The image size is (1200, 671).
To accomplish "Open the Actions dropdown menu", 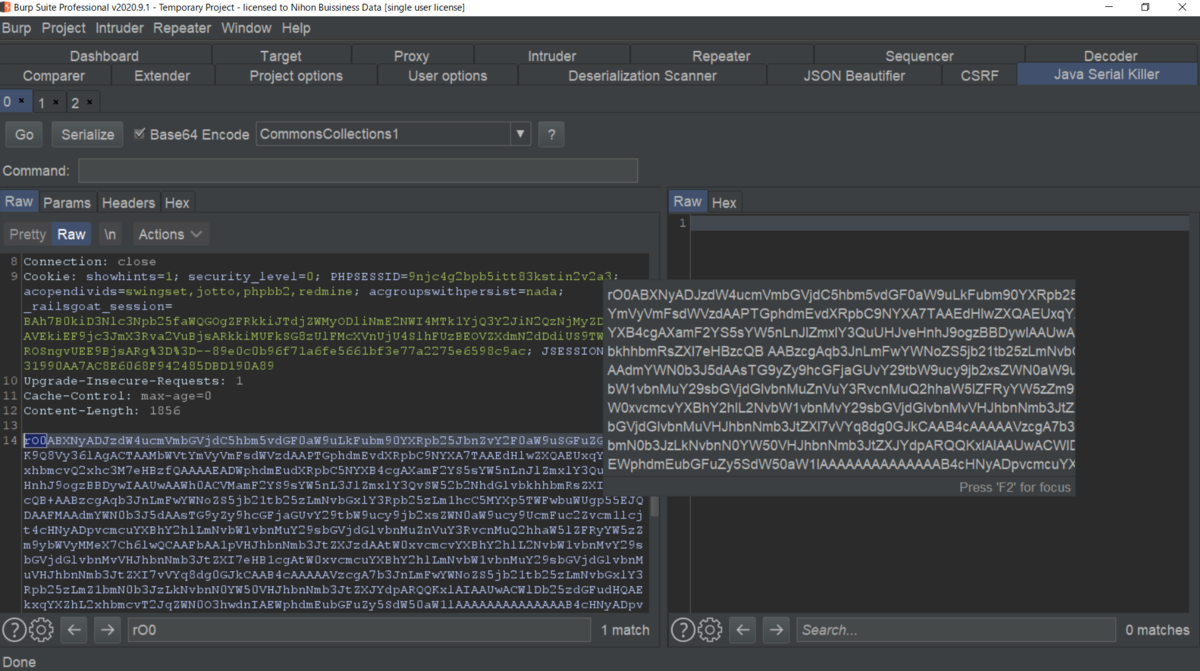I will click(170, 234).
